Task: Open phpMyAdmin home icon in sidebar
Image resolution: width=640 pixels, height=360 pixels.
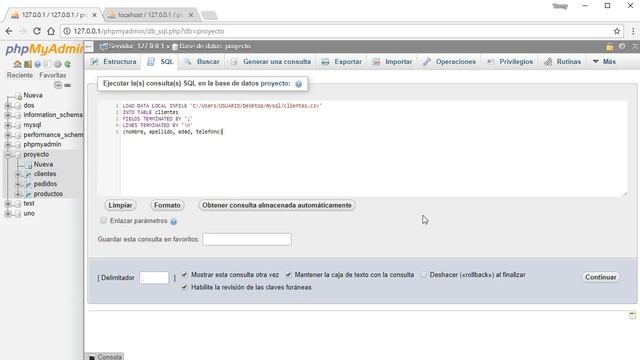Action: point(17,64)
